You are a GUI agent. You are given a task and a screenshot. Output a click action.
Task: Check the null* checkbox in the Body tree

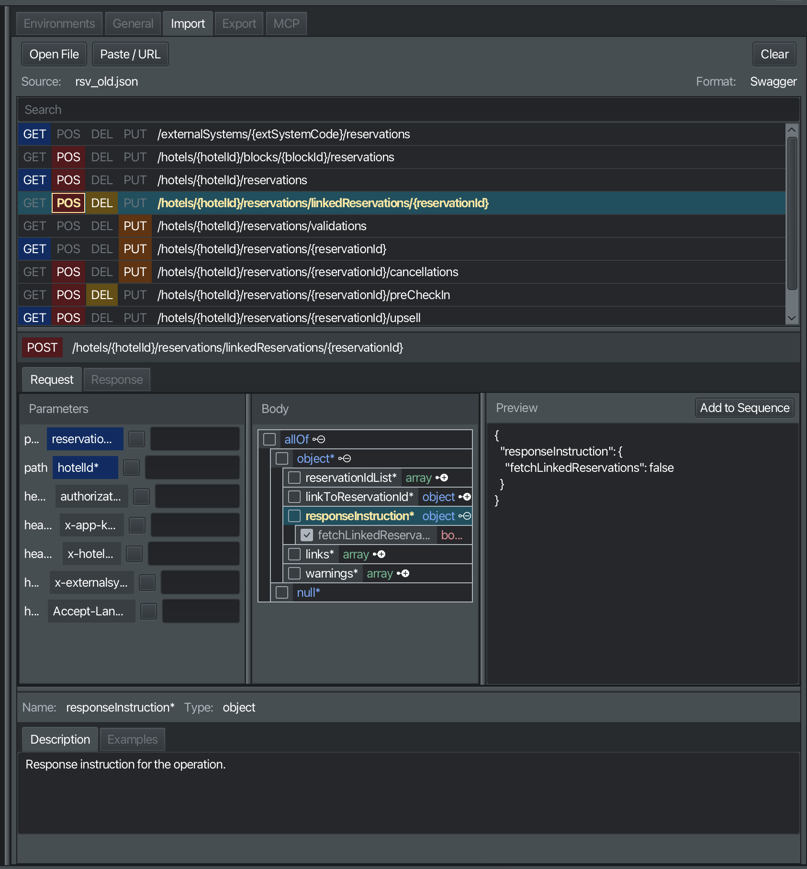(282, 591)
